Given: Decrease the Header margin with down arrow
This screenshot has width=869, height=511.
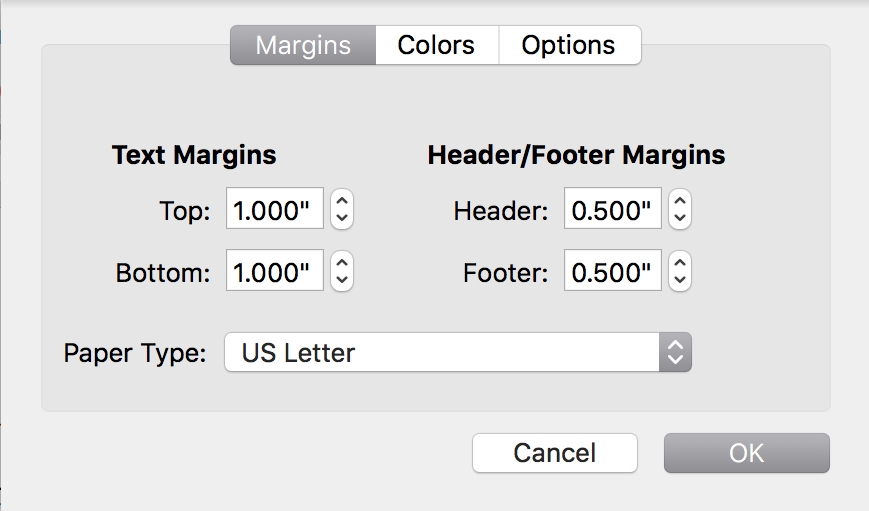Looking at the screenshot, I should [x=680, y=218].
